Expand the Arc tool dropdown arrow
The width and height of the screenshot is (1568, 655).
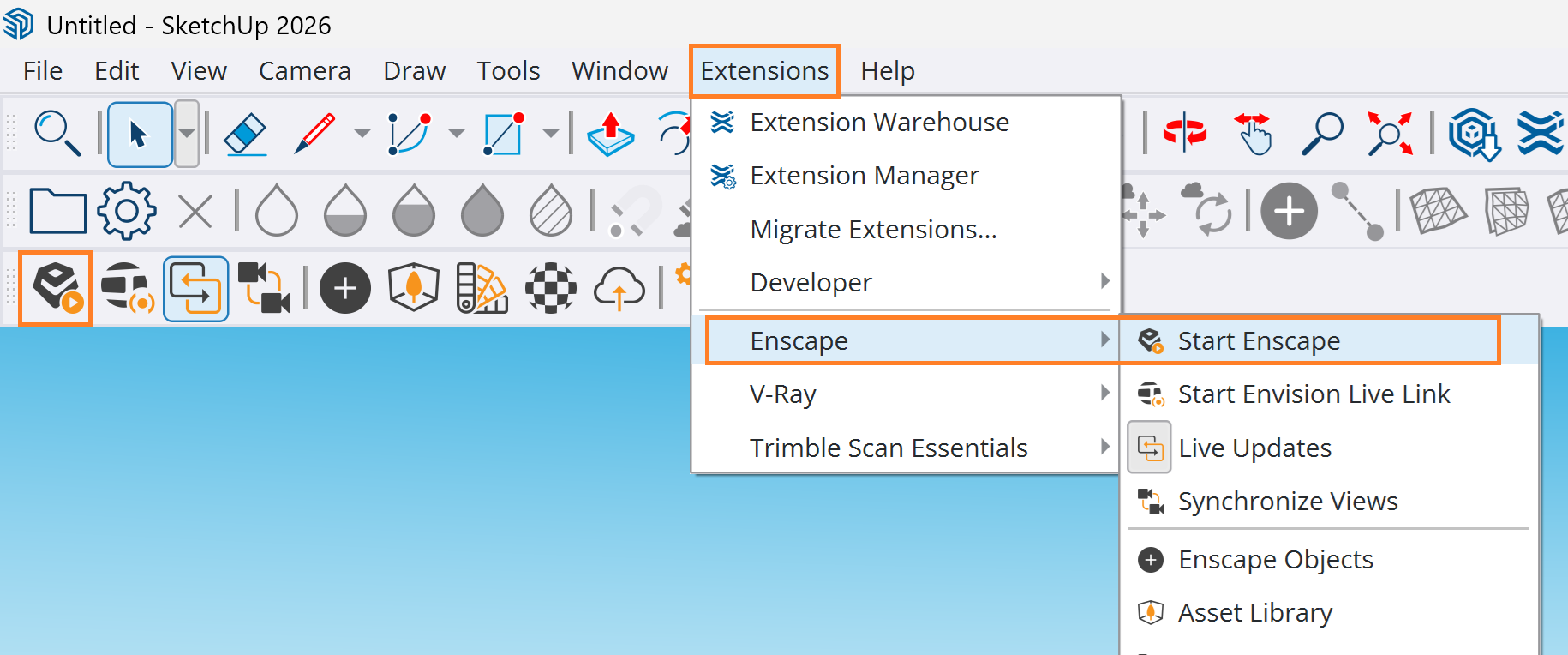click(x=457, y=134)
